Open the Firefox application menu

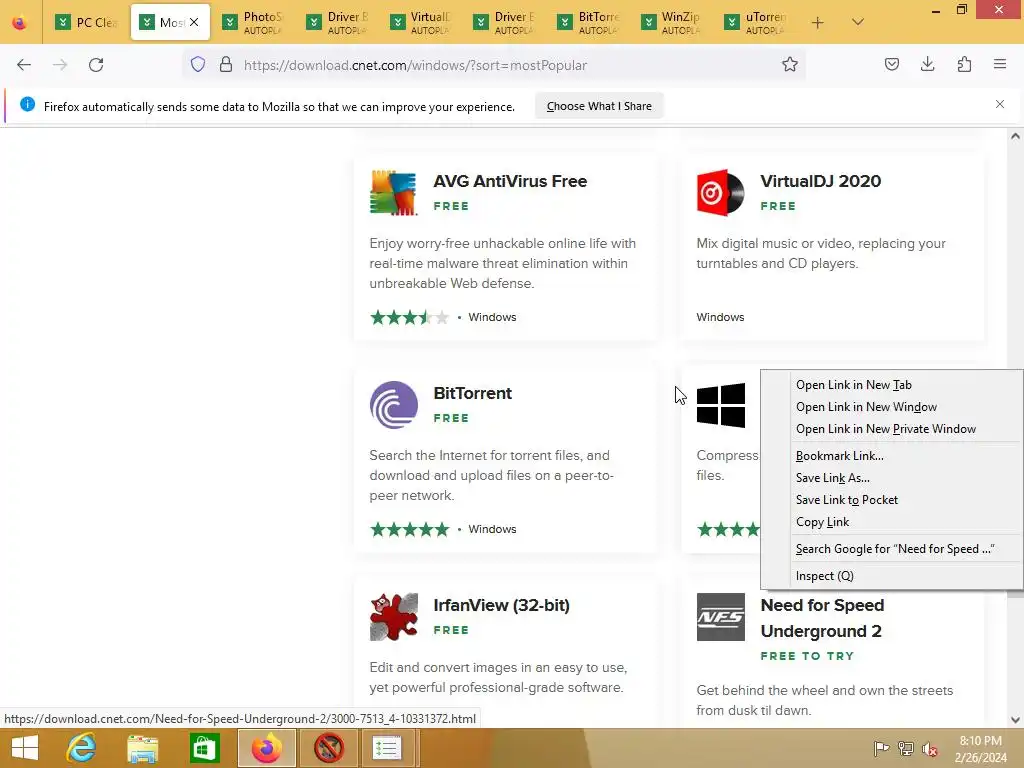1000,65
